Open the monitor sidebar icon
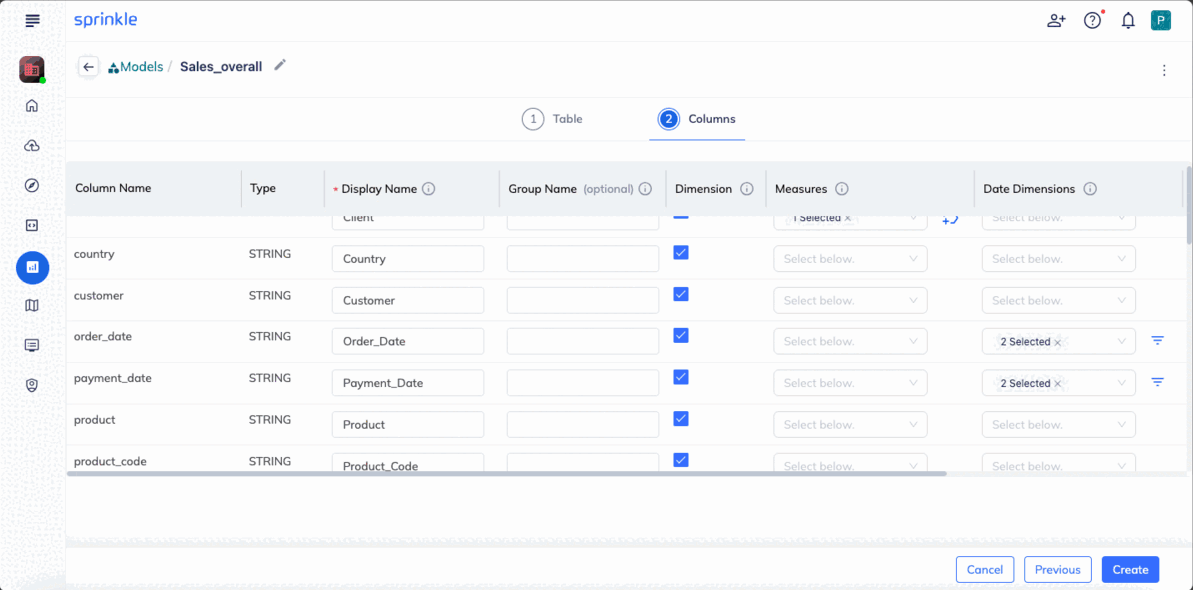 click(x=32, y=345)
